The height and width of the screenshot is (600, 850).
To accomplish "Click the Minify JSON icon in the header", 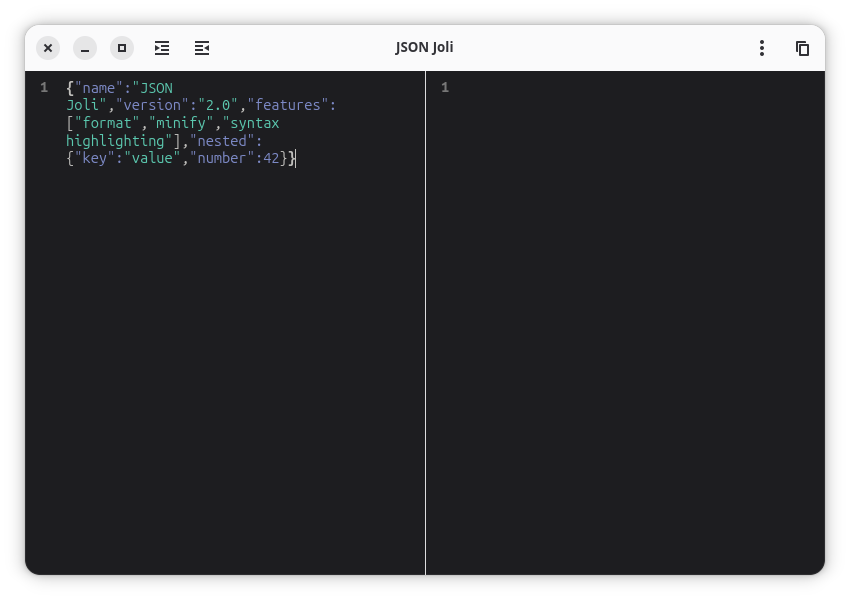I will pos(202,47).
